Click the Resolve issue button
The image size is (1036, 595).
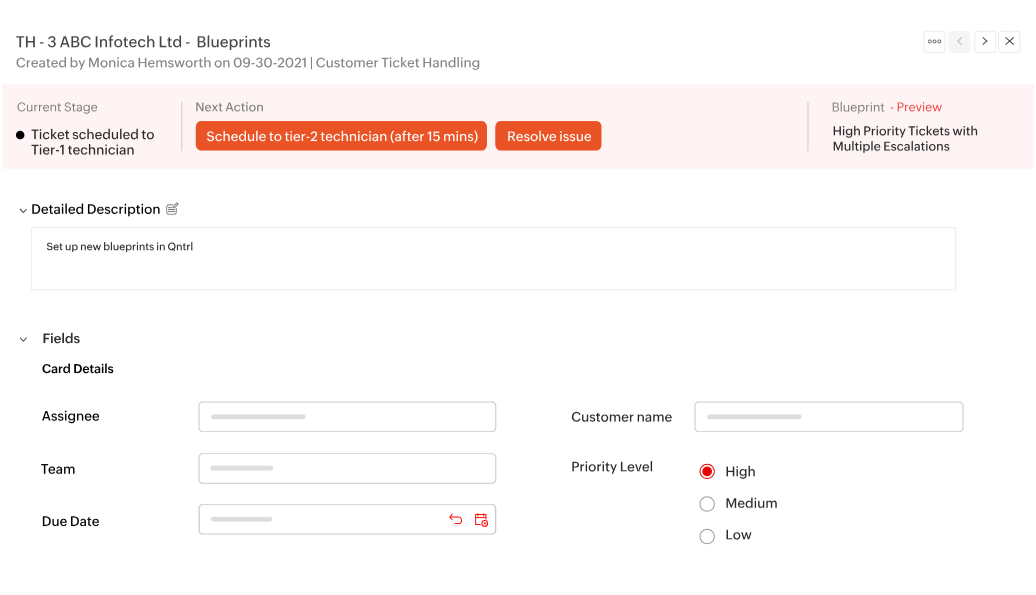548,136
